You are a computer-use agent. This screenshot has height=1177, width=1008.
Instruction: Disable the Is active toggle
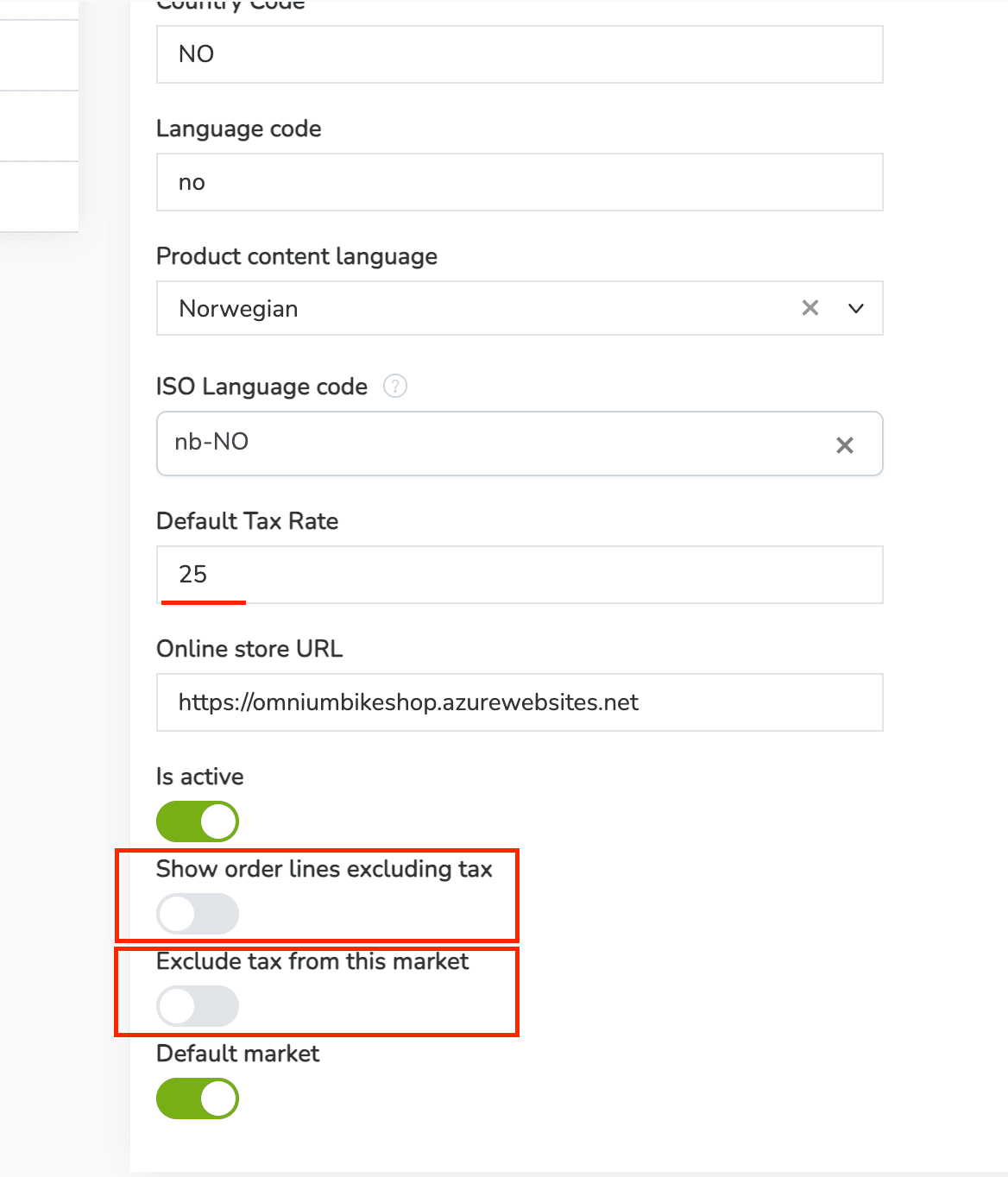click(198, 821)
